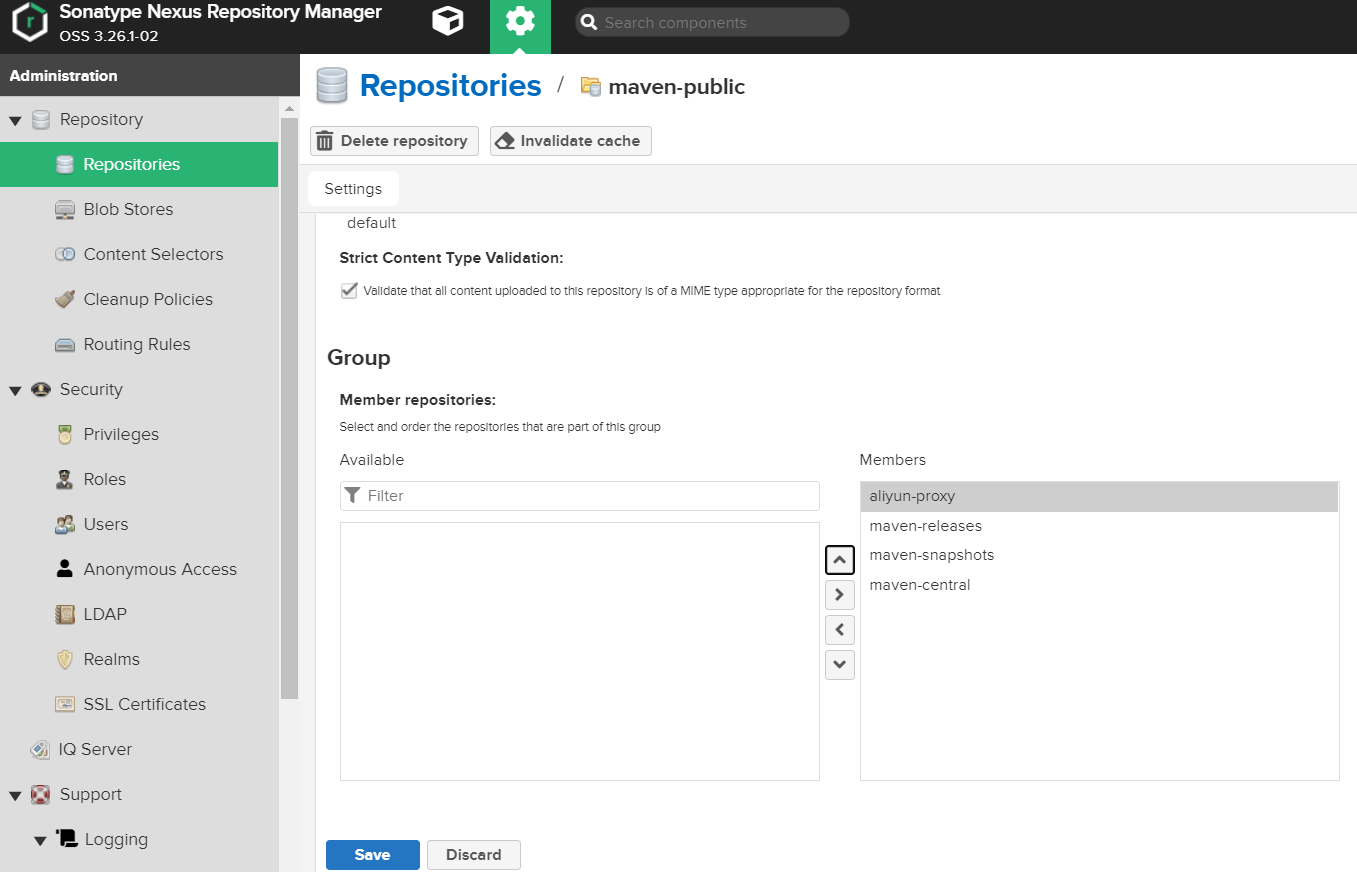
Task: Click the Search components field
Action: (712, 22)
